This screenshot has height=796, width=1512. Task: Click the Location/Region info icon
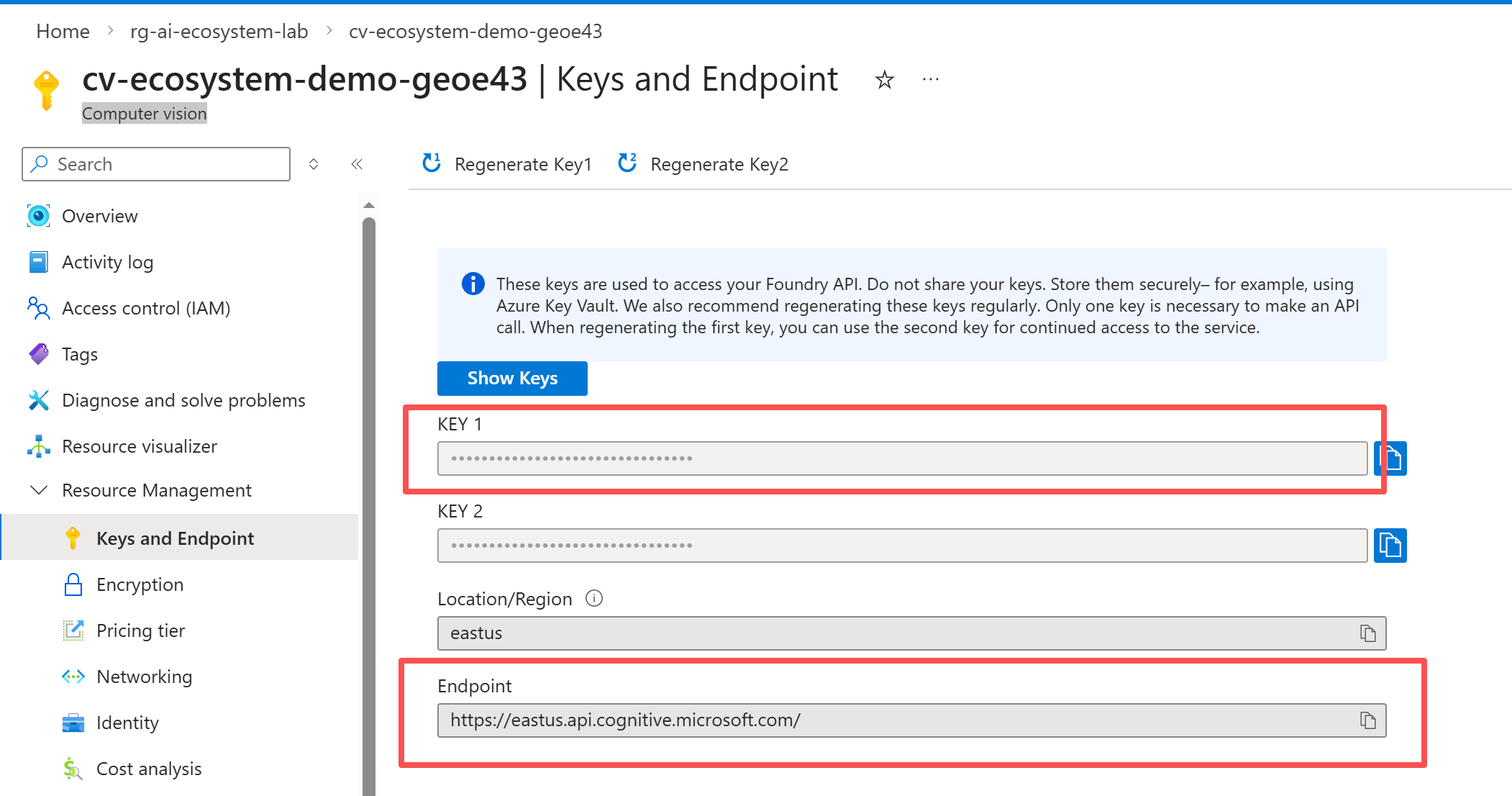point(594,598)
